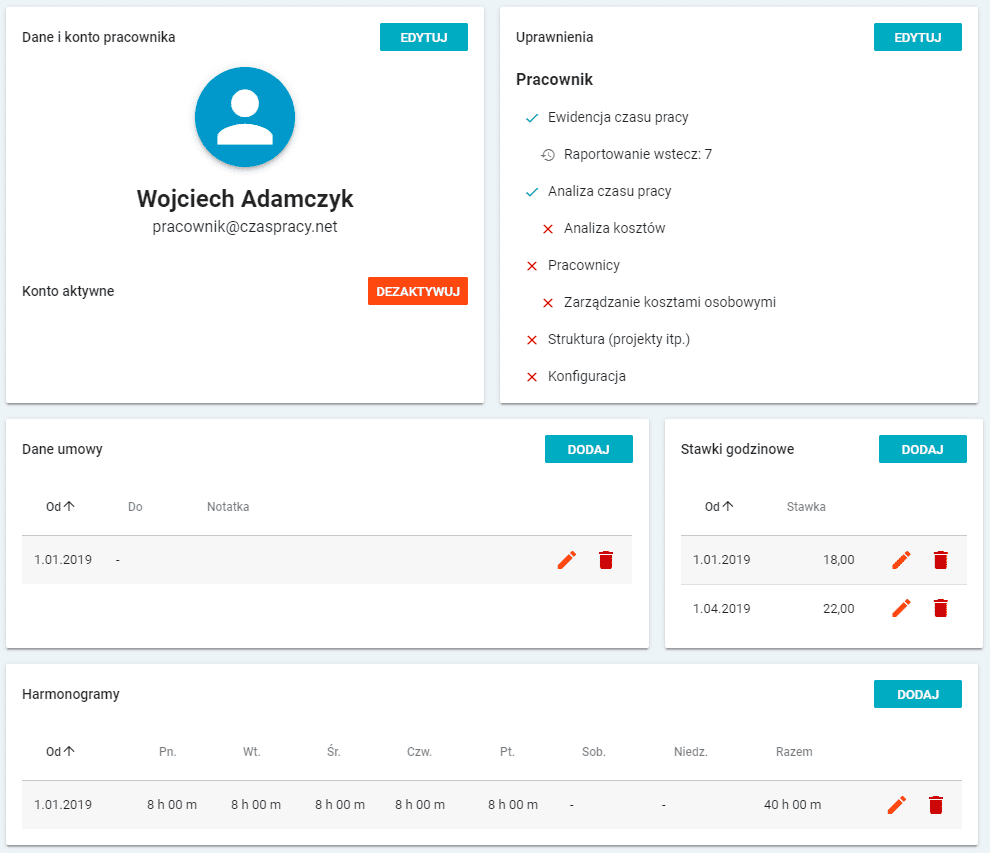This screenshot has width=990, height=853.
Task: Delete the 22,00 hourly rate entry
Action: pos(940,608)
